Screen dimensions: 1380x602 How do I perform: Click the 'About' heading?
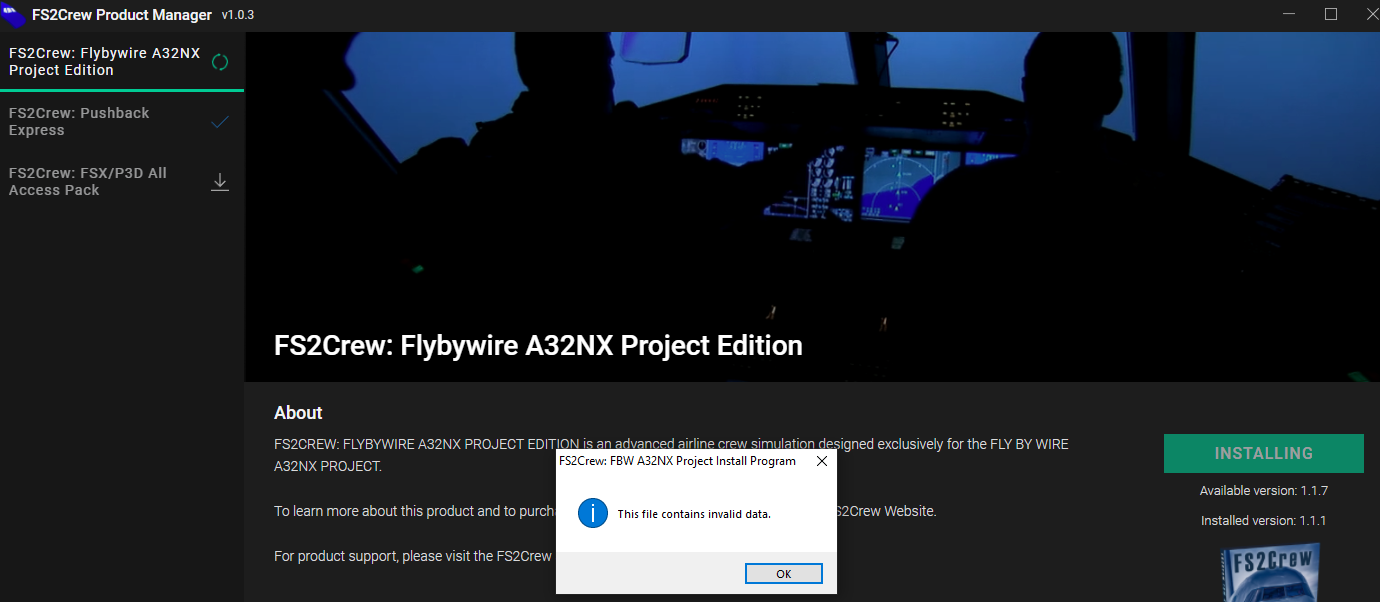tap(298, 413)
